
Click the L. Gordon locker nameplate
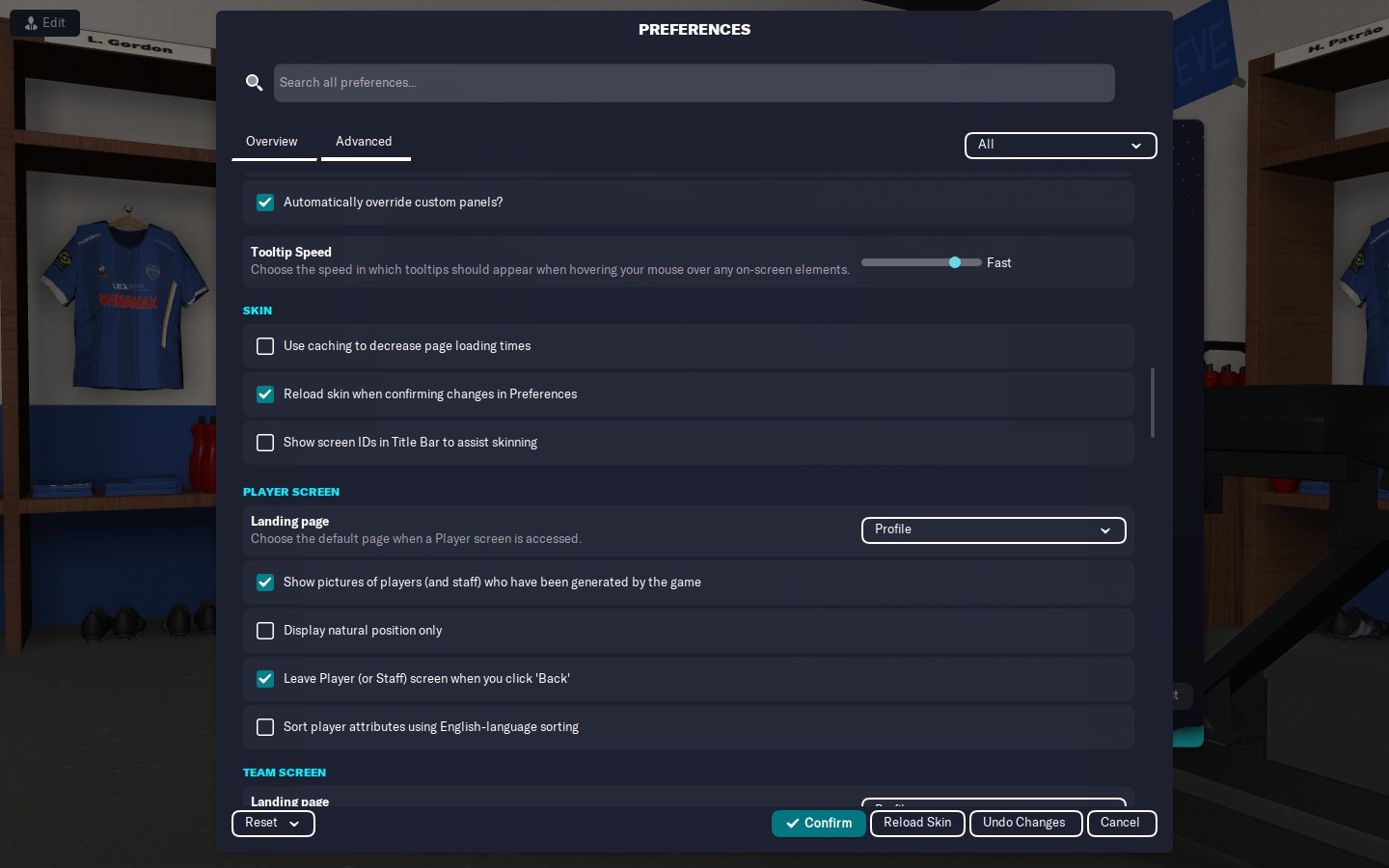pyautogui.click(x=130, y=43)
